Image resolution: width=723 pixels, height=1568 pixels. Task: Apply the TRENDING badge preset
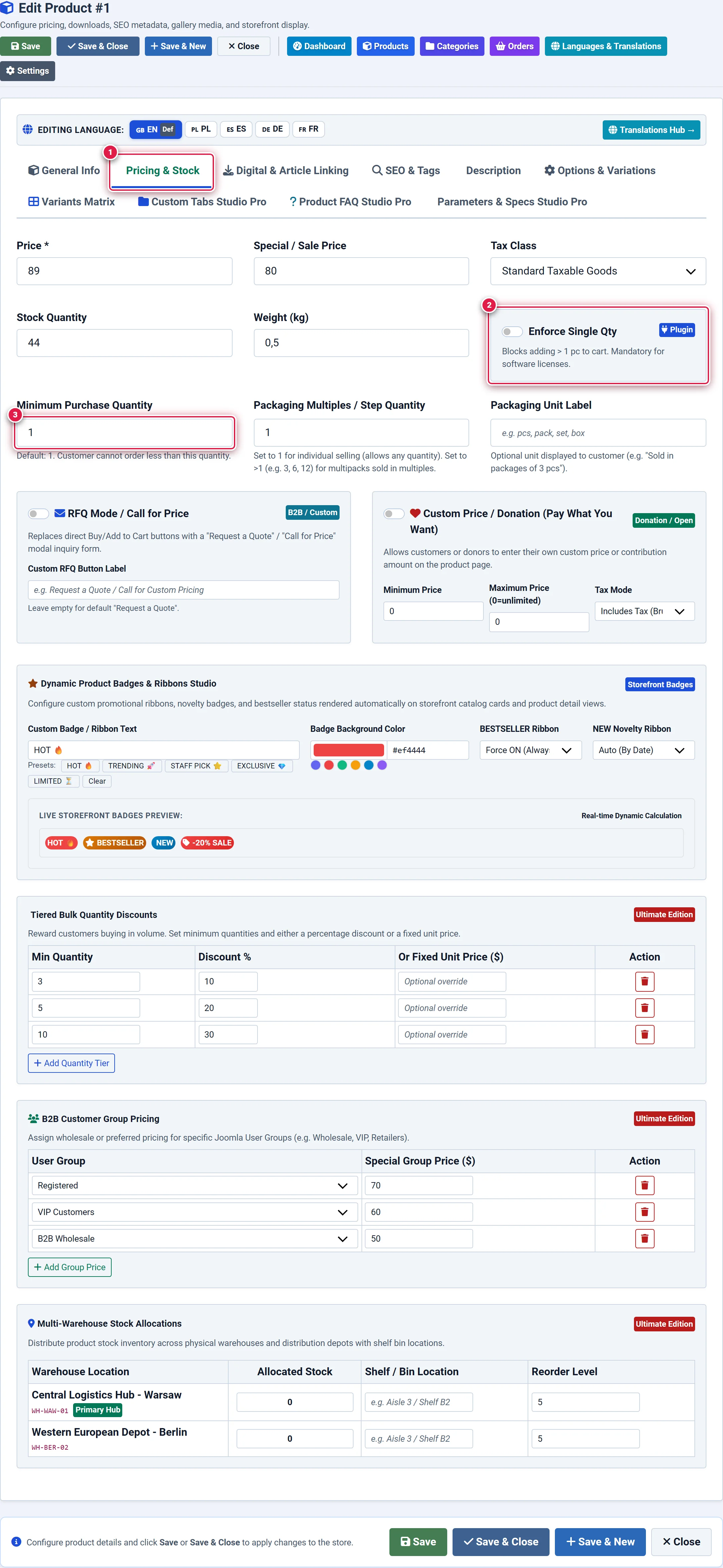pos(132,766)
